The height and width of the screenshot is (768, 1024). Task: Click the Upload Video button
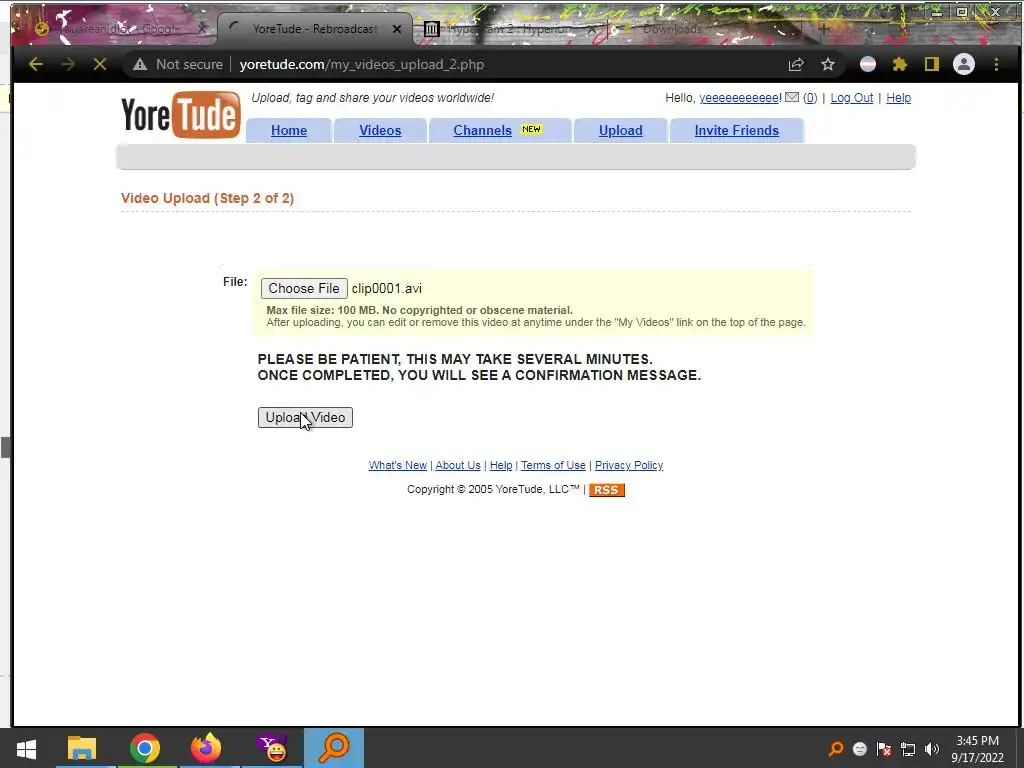tap(305, 417)
